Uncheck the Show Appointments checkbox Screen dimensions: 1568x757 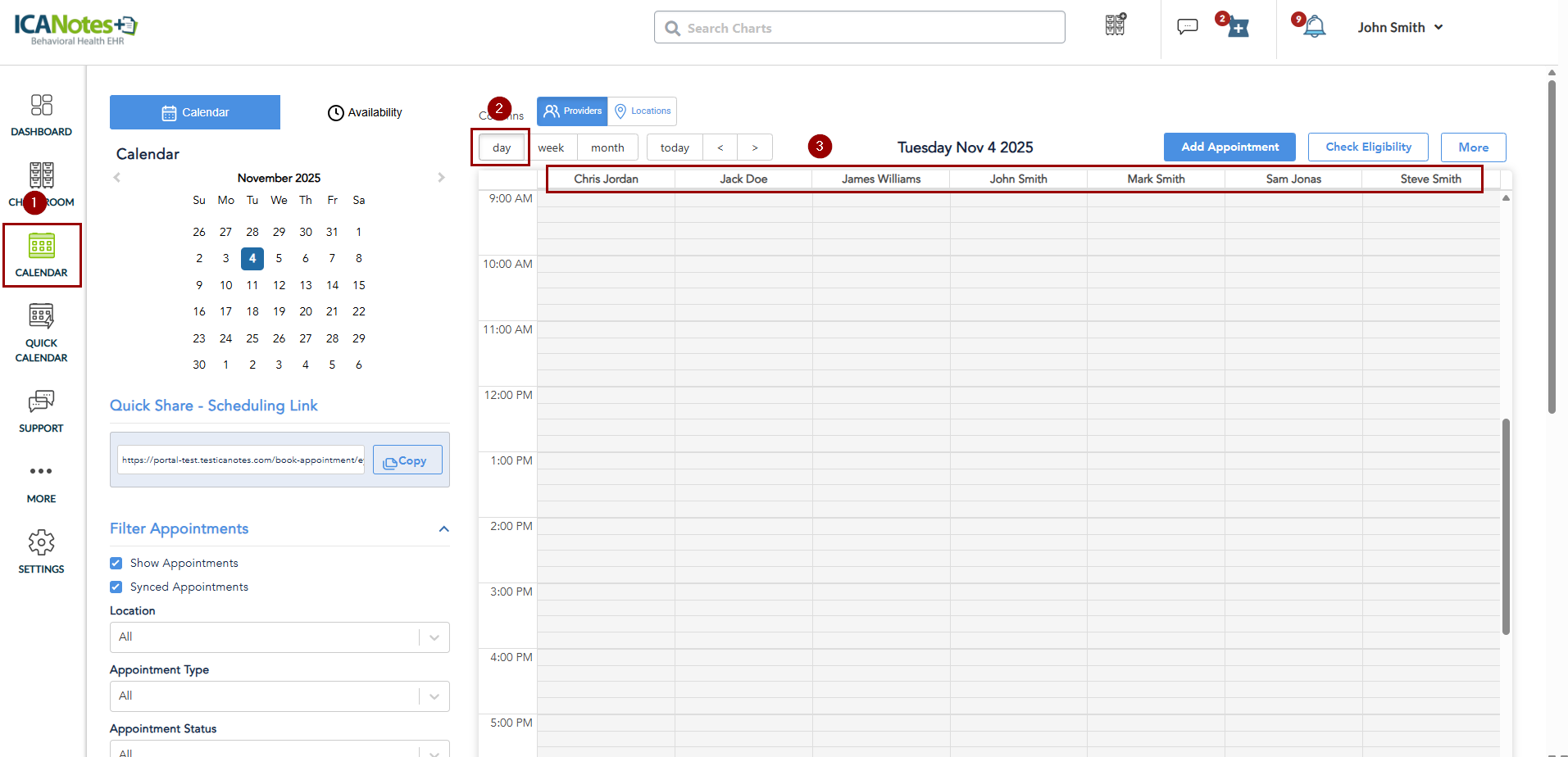116,564
